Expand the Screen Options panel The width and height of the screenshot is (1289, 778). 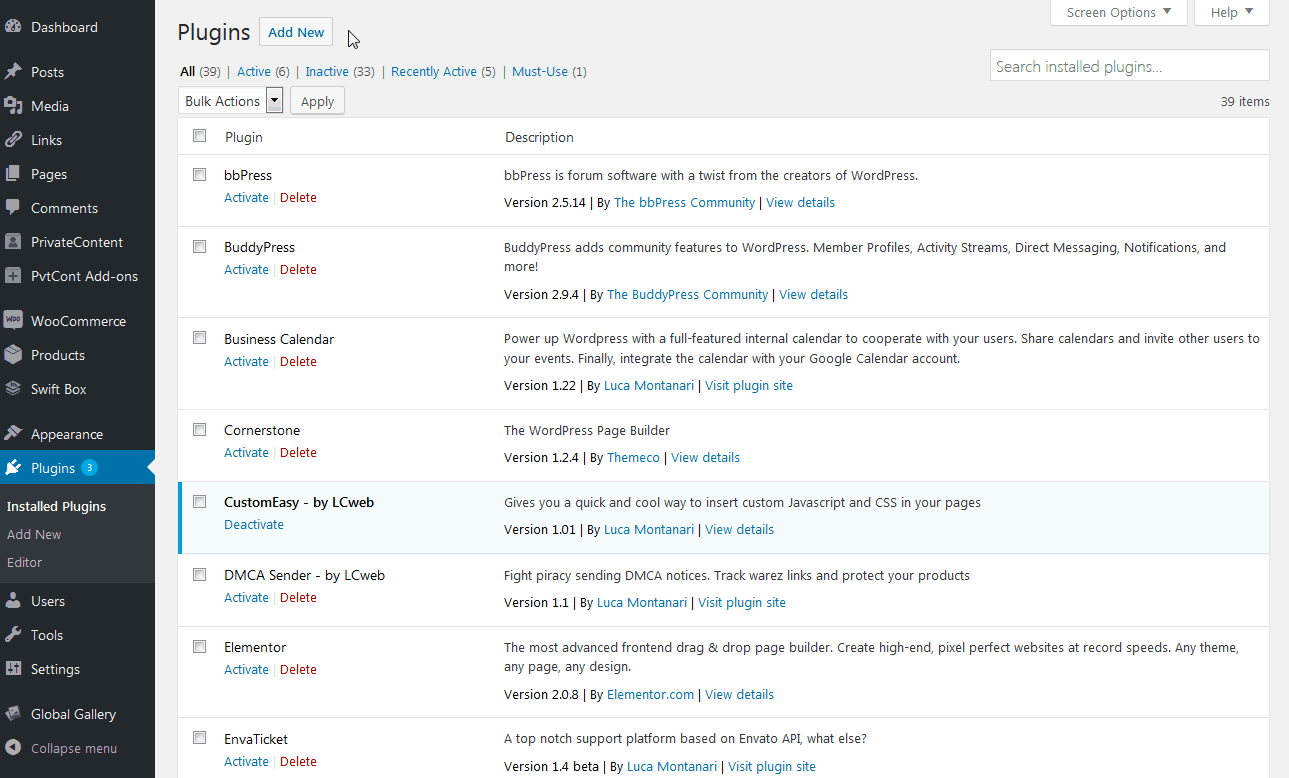coord(1119,13)
